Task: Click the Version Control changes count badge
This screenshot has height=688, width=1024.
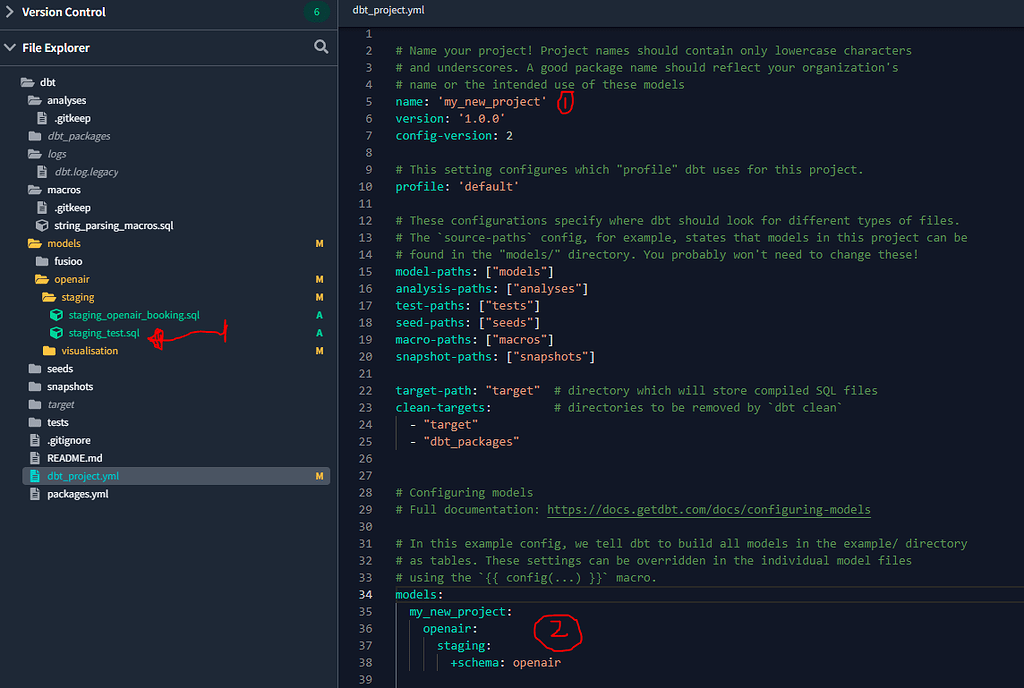Action: point(316,12)
